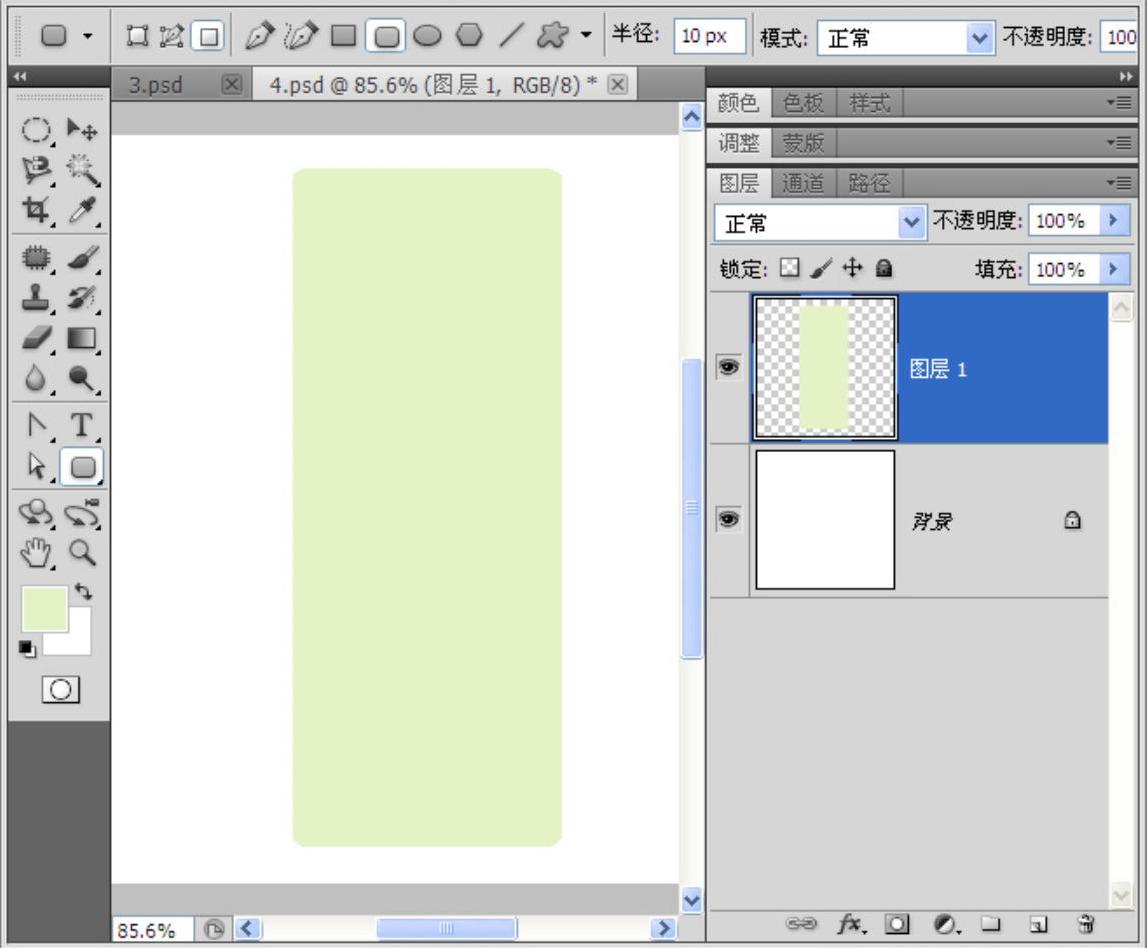Switch to the 3.psd document tab
This screenshot has width=1147, height=948.
157,85
